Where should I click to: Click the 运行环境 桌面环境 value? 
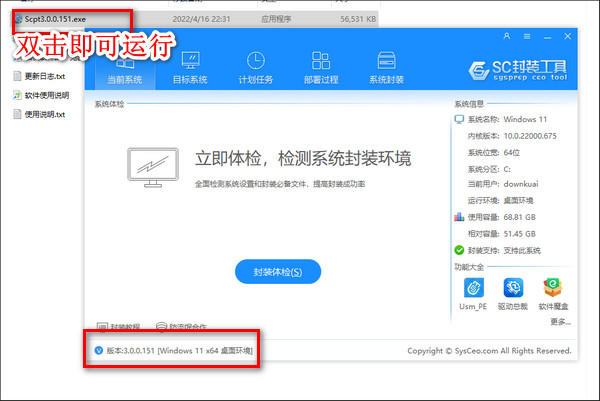pyautogui.click(x=518, y=200)
